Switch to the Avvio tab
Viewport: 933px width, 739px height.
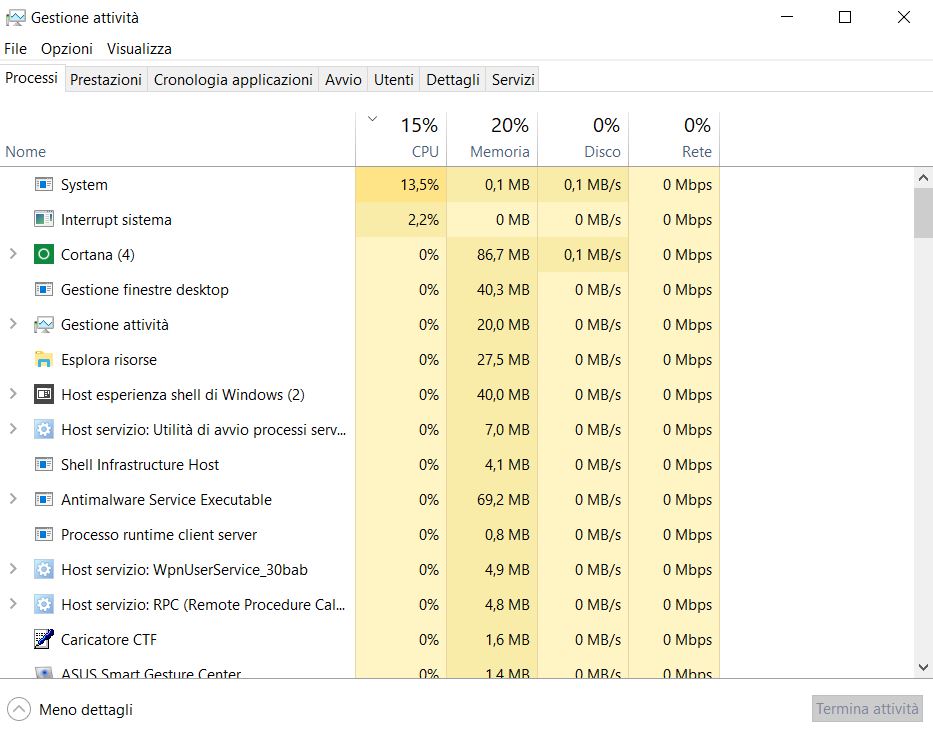[x=343, y=80]
